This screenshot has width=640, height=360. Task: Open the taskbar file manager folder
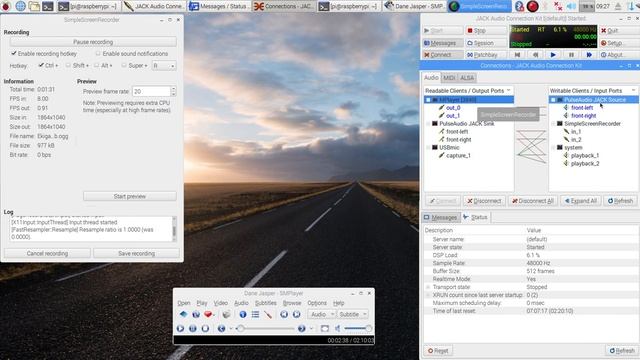34,6
